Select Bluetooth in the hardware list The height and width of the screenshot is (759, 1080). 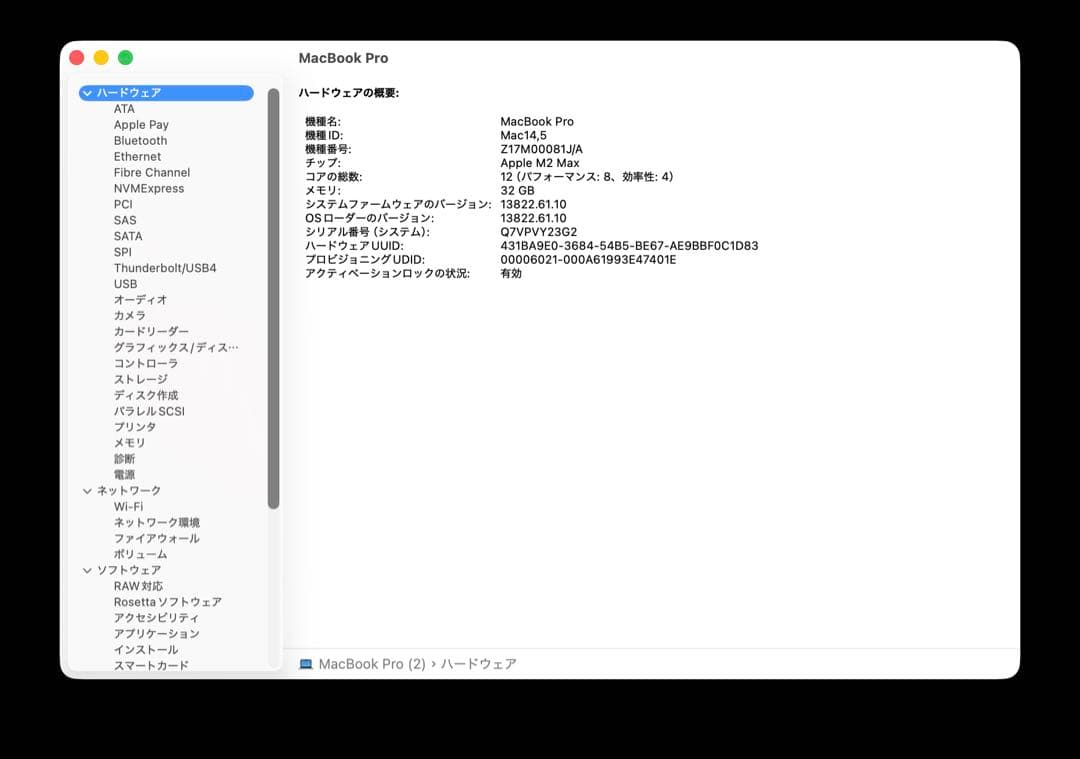point(140,140)
